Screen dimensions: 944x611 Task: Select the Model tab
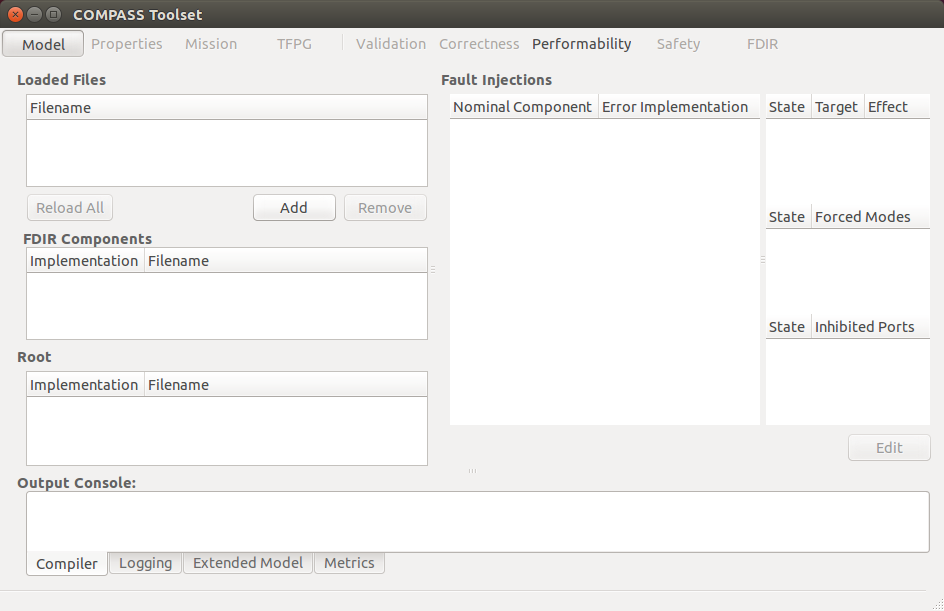43,44
